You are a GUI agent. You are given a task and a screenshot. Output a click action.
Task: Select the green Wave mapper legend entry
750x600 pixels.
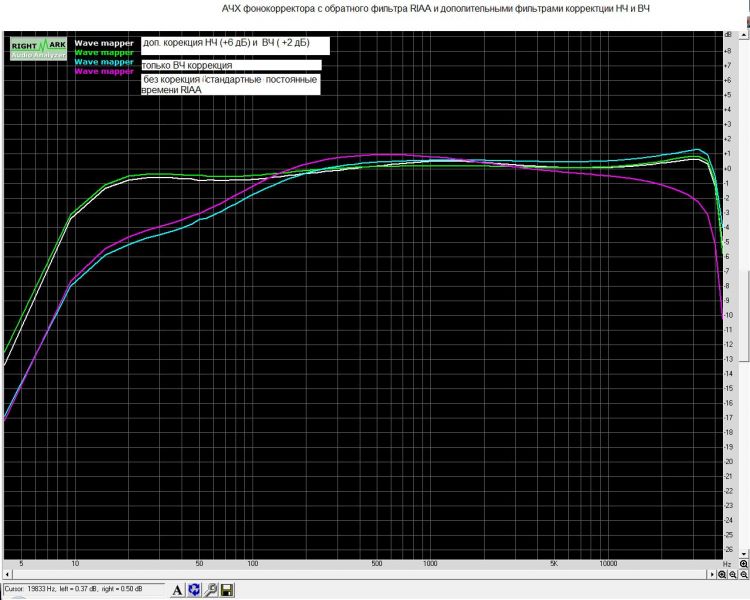pyautogui.click(x=104, y=53)
